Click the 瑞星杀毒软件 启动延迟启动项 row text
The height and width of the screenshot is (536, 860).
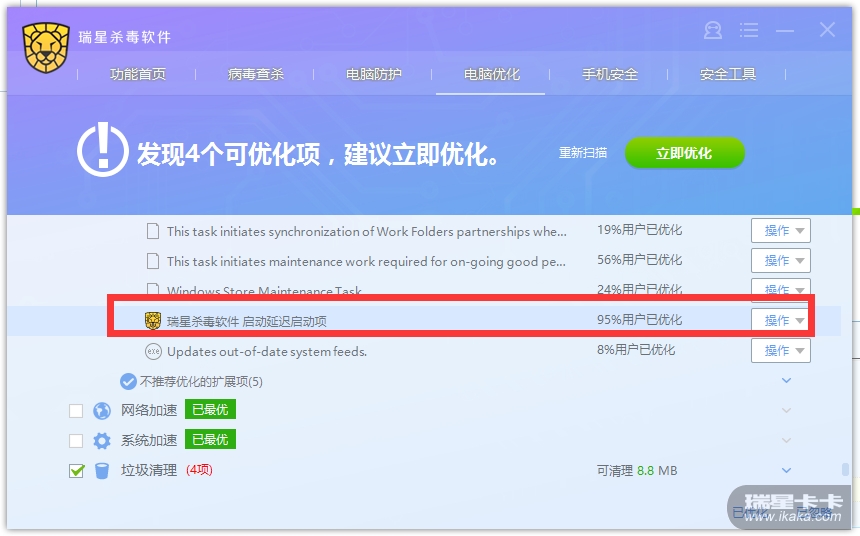click(247, 321)
